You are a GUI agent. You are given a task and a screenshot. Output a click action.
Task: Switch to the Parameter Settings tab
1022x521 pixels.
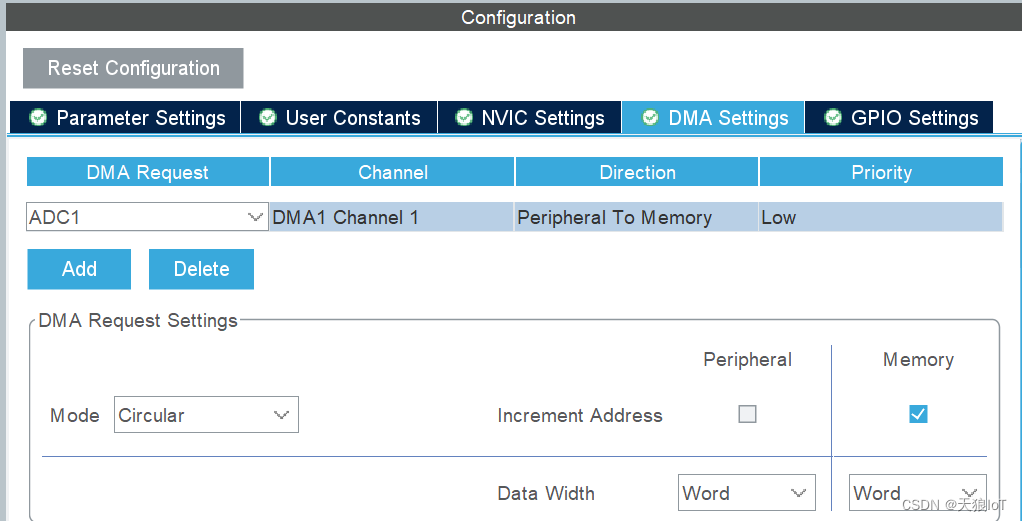point(126,117)
